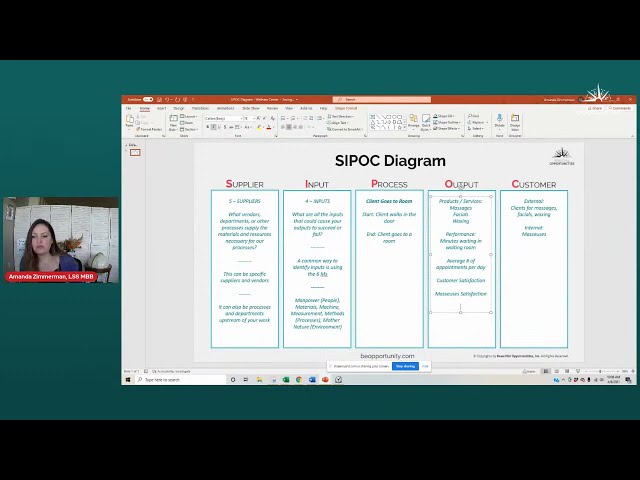
Task: Switch to the Slide Show tab
Action: coord(251,109)
